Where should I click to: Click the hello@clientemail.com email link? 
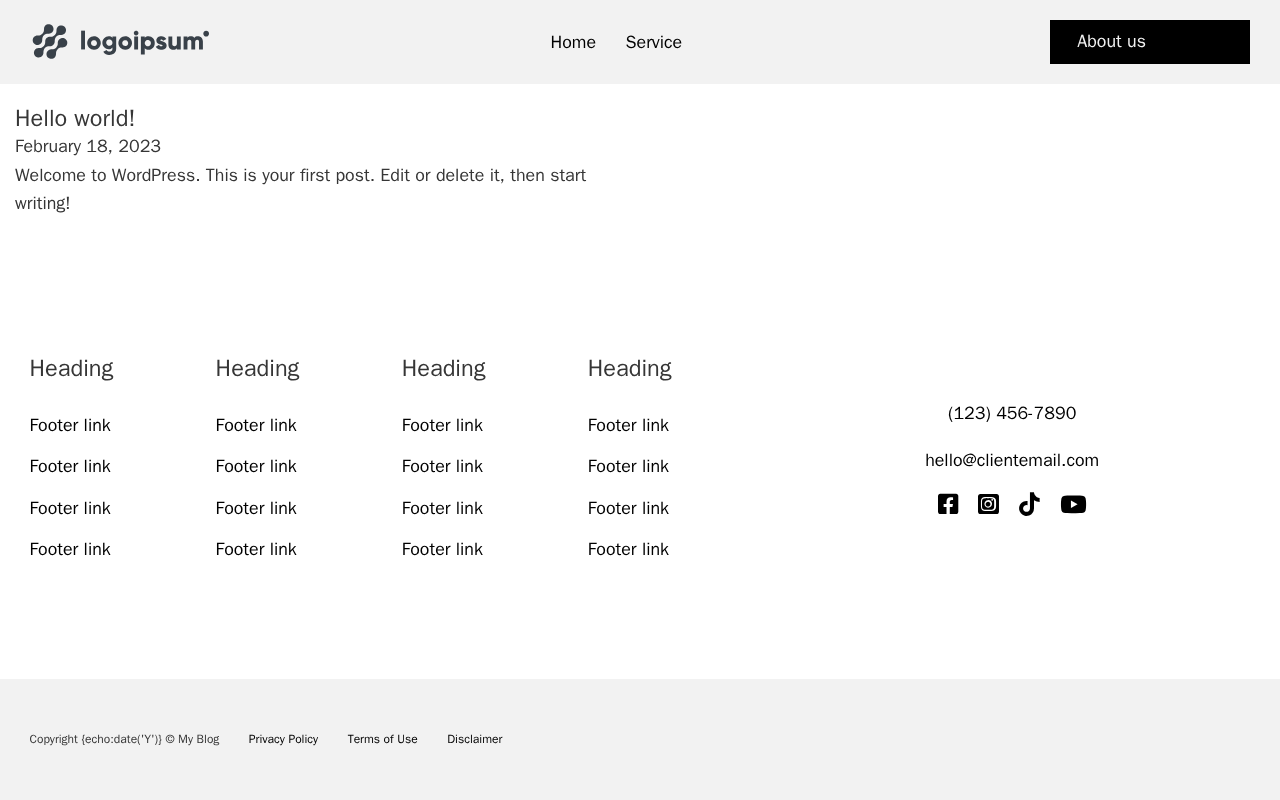click(x=1011, y=460)
